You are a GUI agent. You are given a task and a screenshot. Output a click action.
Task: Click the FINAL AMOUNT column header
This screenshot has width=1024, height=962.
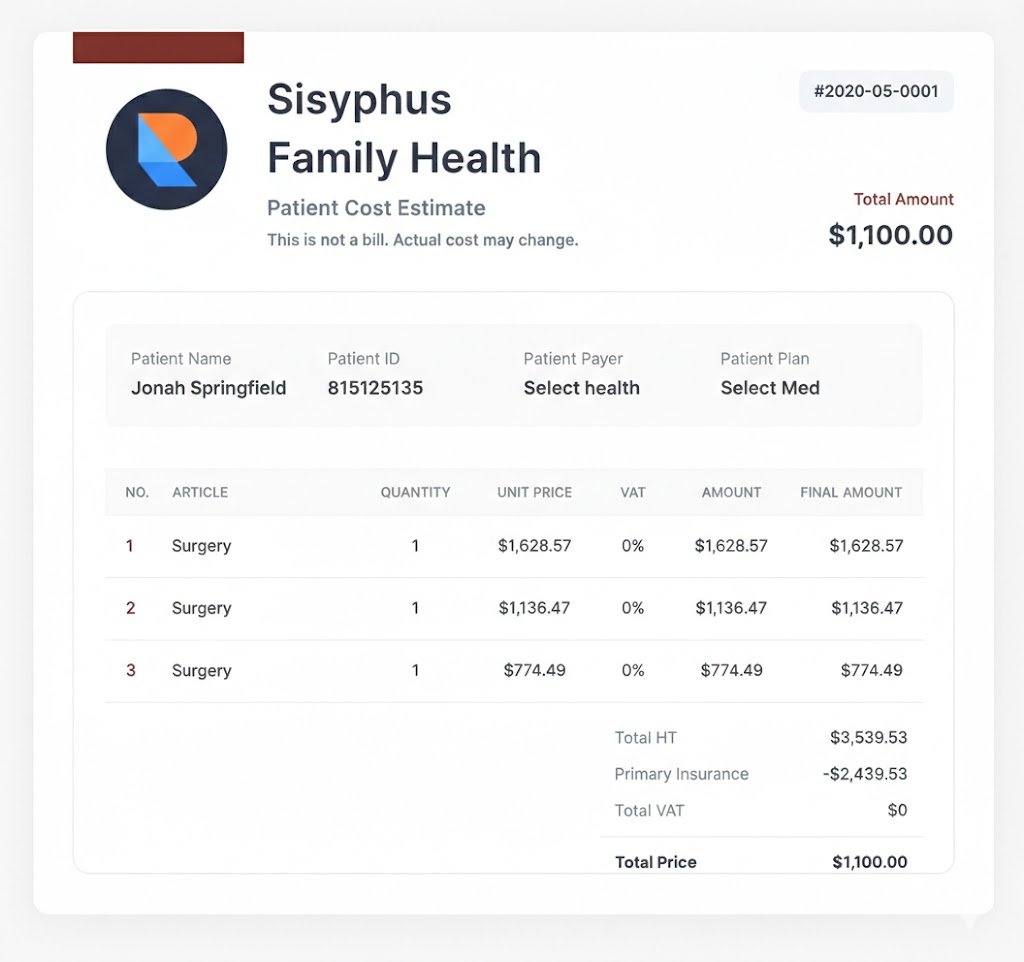[851, 492]
